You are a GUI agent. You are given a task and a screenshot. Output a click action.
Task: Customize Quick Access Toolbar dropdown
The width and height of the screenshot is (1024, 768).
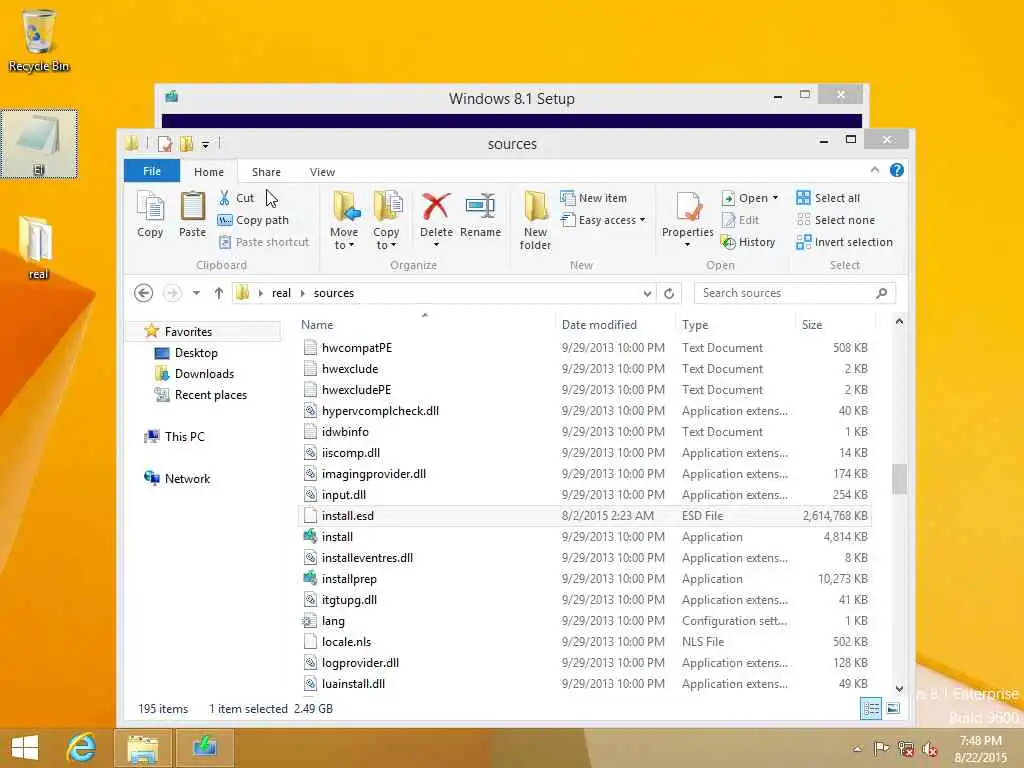206,144
